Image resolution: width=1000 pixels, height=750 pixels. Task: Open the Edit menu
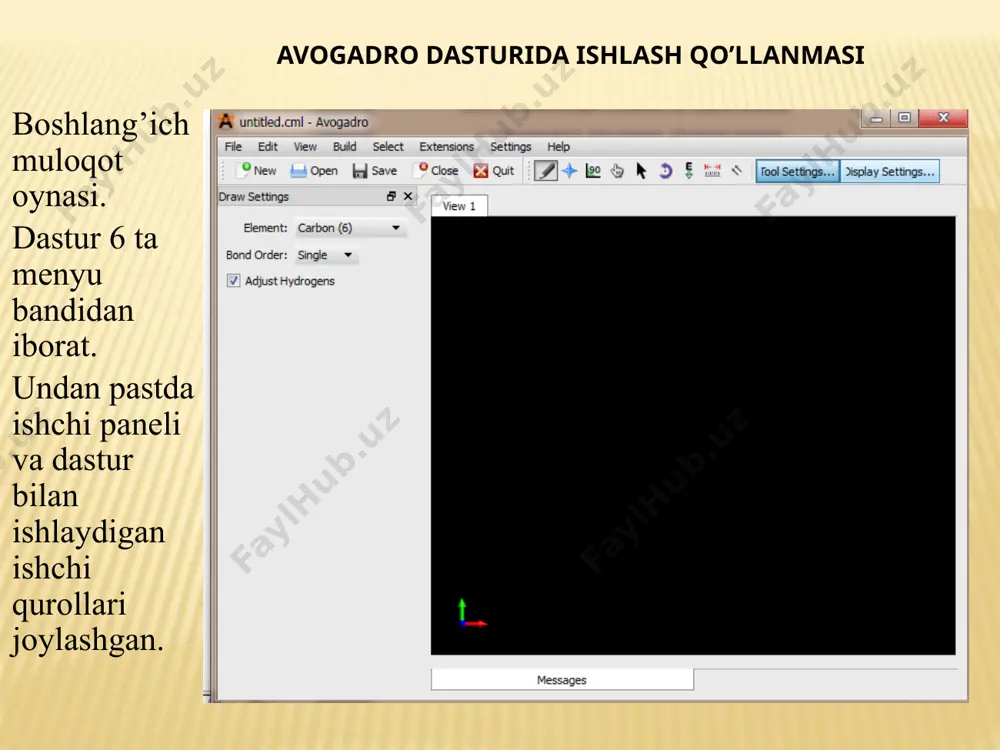click(268, 147)
